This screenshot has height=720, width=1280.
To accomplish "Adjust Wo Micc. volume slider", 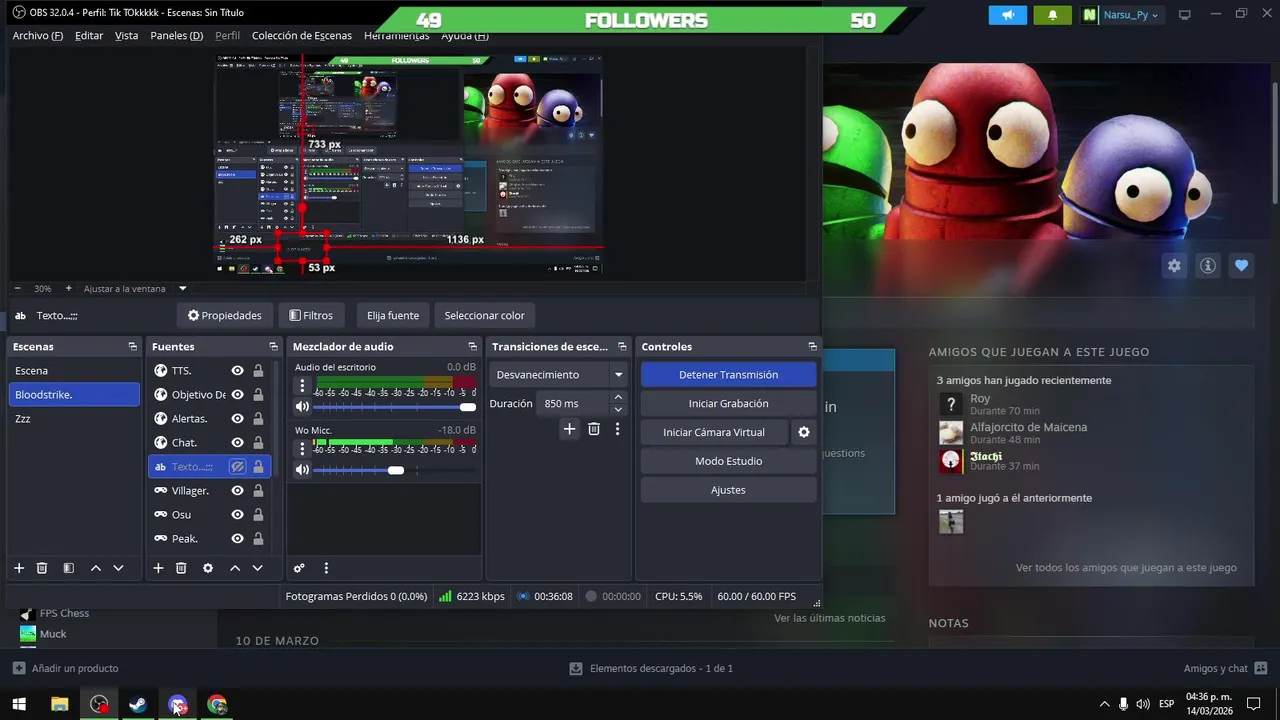I will tap(395, 470).
